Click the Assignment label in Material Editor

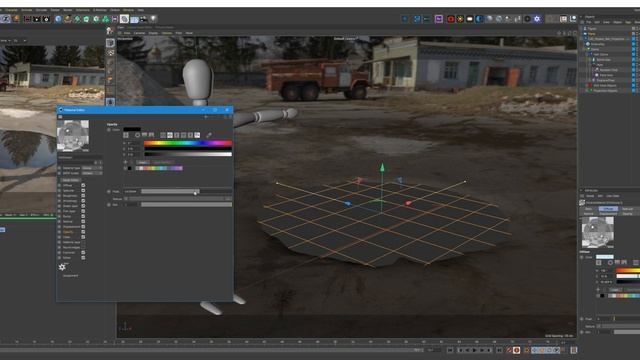click(x=70, y=276)
